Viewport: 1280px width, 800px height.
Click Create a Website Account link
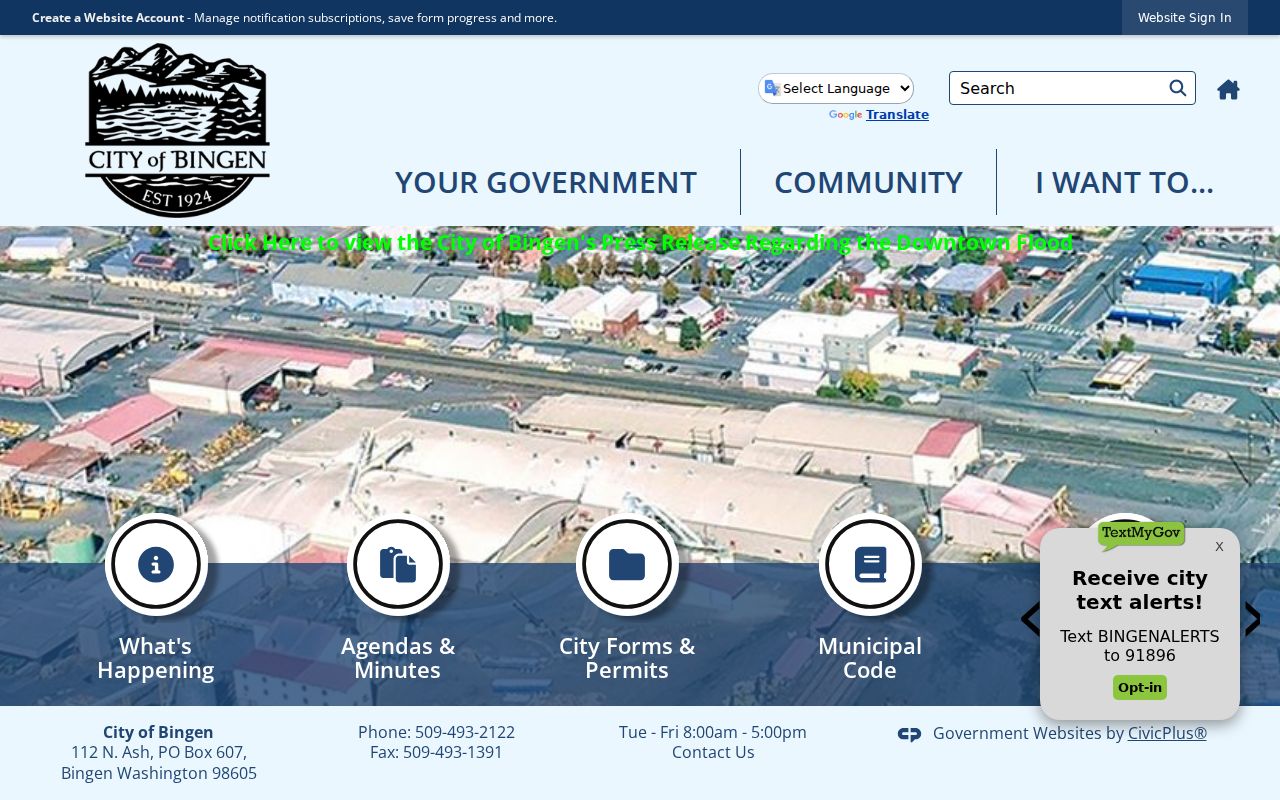[x=108, y=17]
